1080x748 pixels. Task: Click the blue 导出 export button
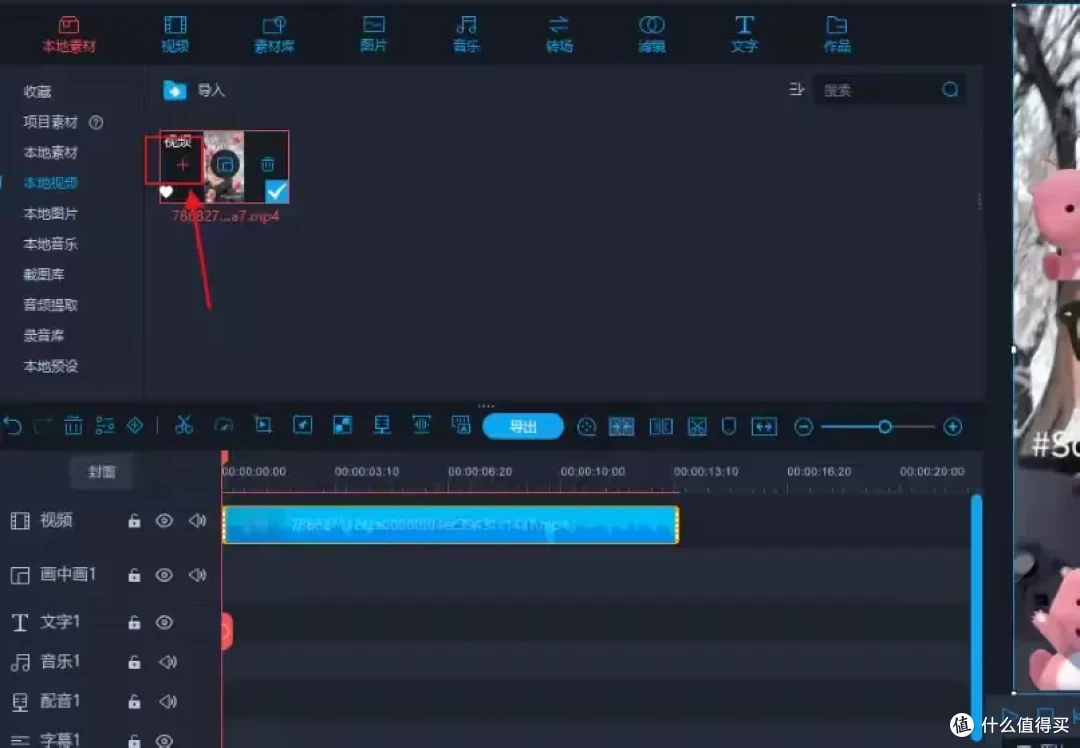point(523,426)
